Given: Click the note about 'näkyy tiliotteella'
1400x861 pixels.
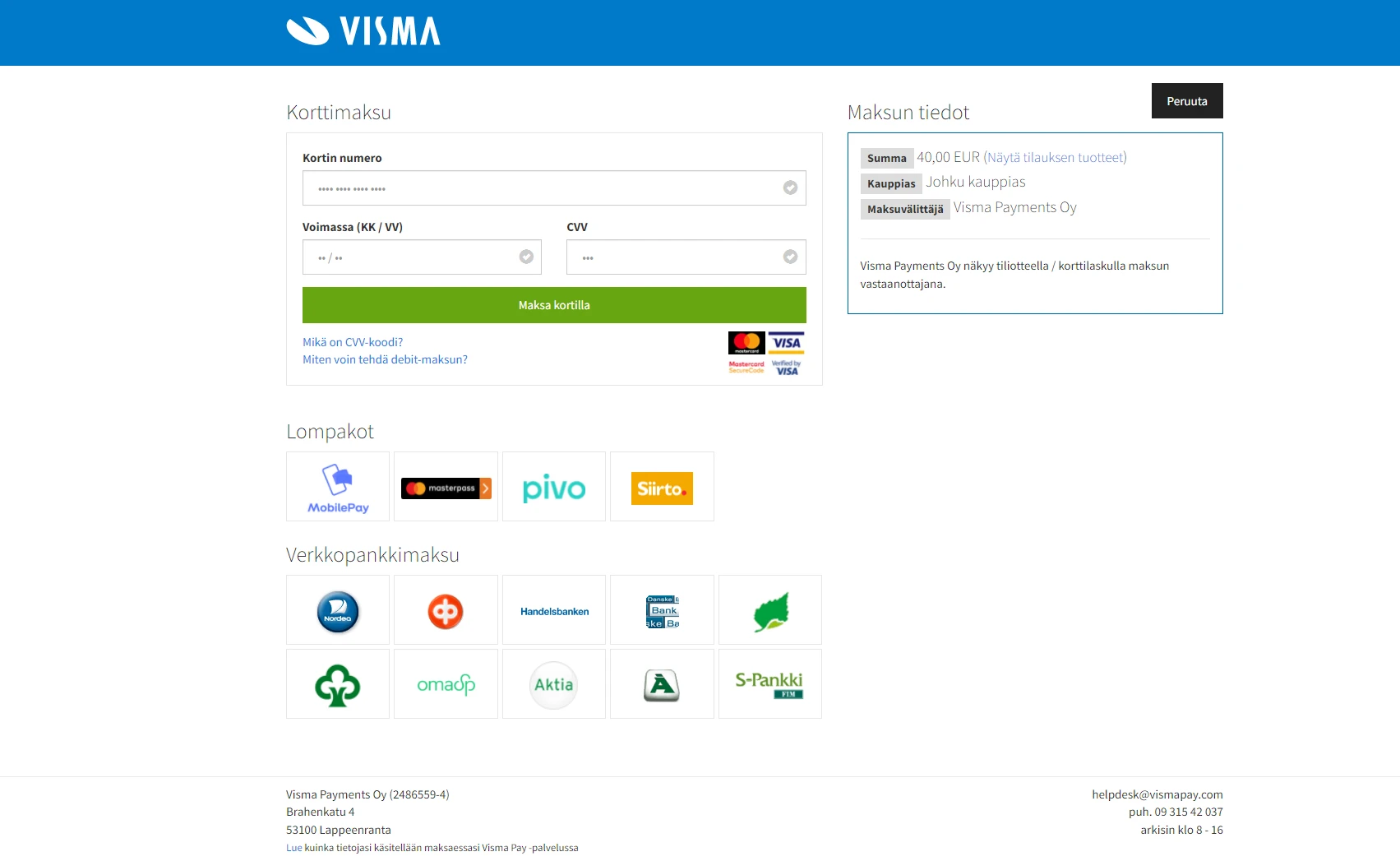Looking at the screenshot, I should tap(1014, 275).
